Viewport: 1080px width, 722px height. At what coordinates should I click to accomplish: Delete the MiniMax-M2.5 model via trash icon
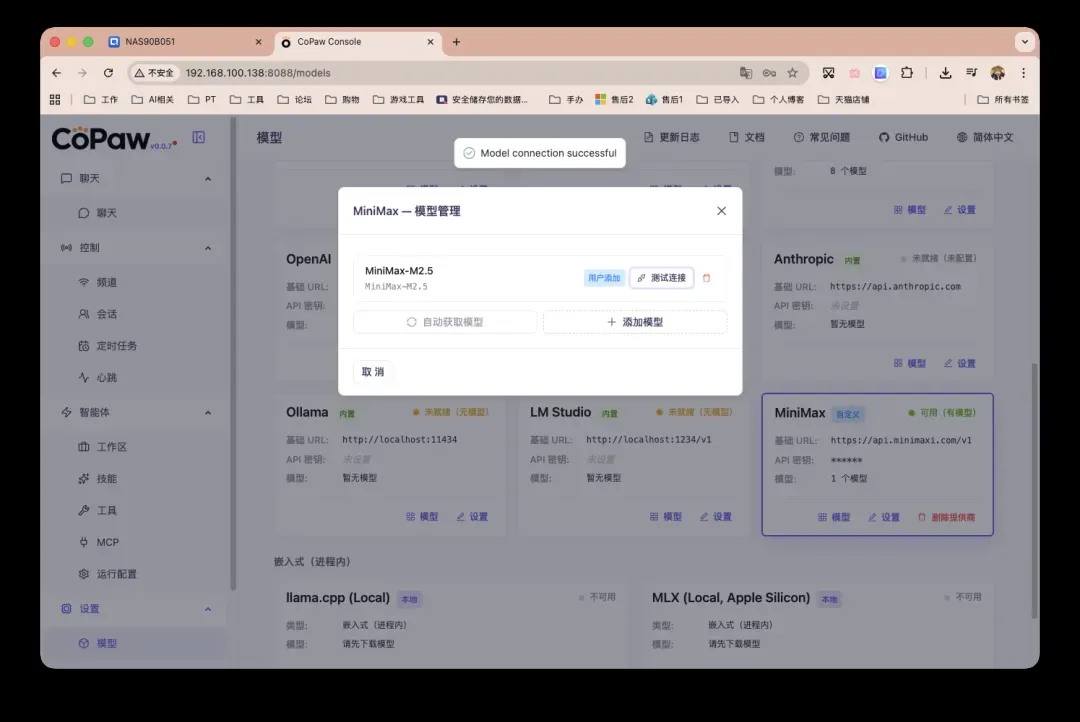point(707,277)
